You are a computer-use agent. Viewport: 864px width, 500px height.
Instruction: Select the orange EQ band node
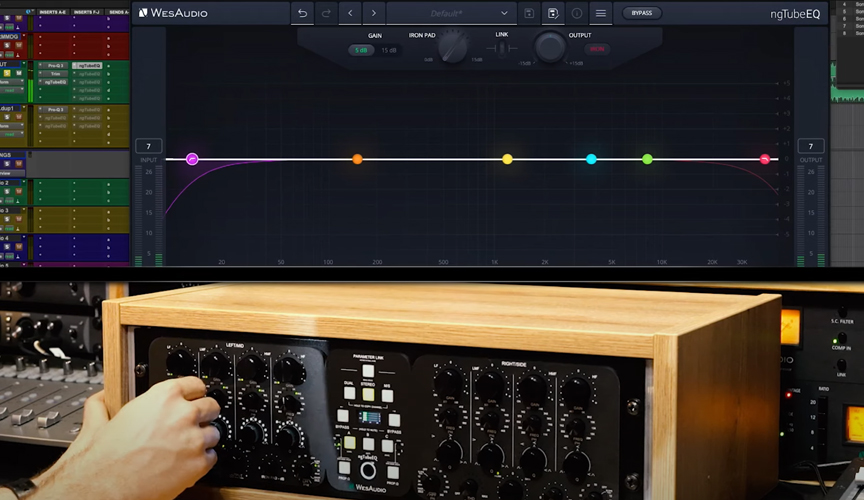pos(357,159)
